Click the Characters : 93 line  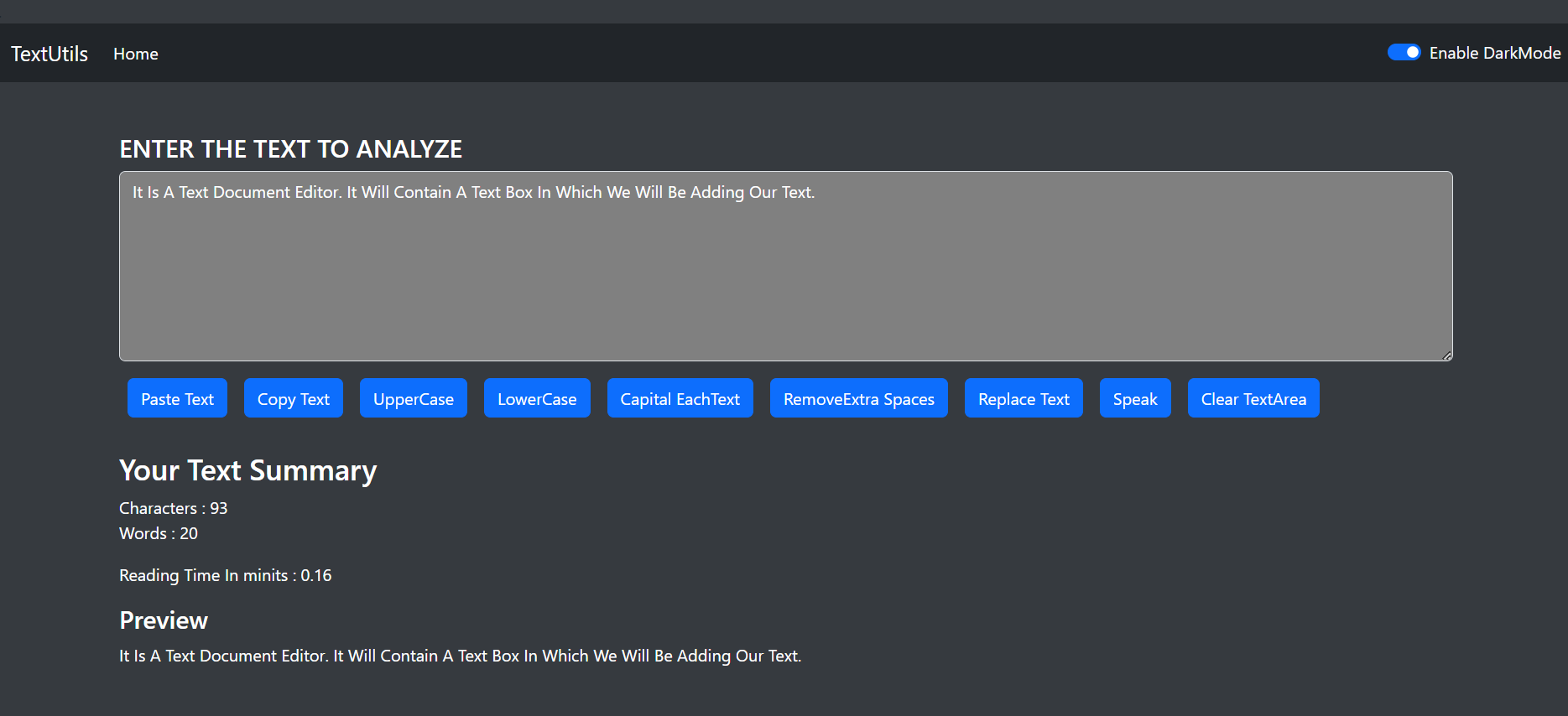coord(174,508)
